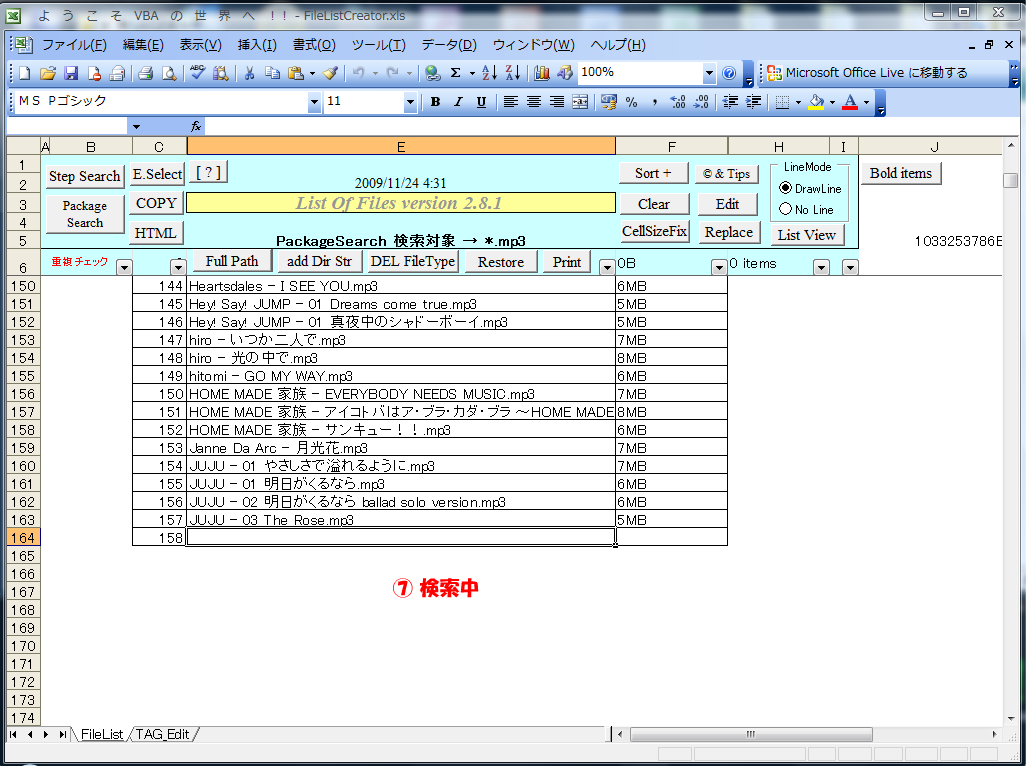
Task: Align cell text left
Action: tap(510, 102)
